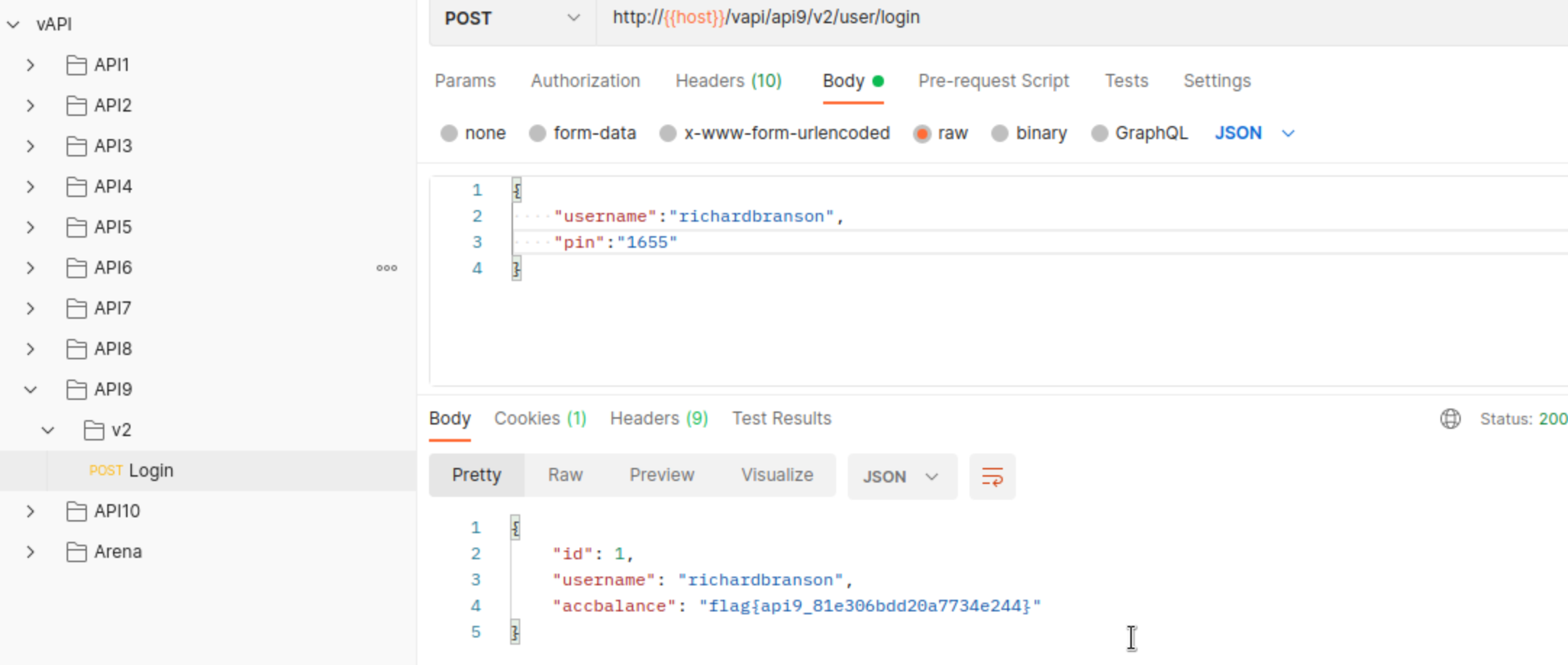This screenshot has width=1568, height=665.
Task: Switch response view to Visualize
Action: 777,475
